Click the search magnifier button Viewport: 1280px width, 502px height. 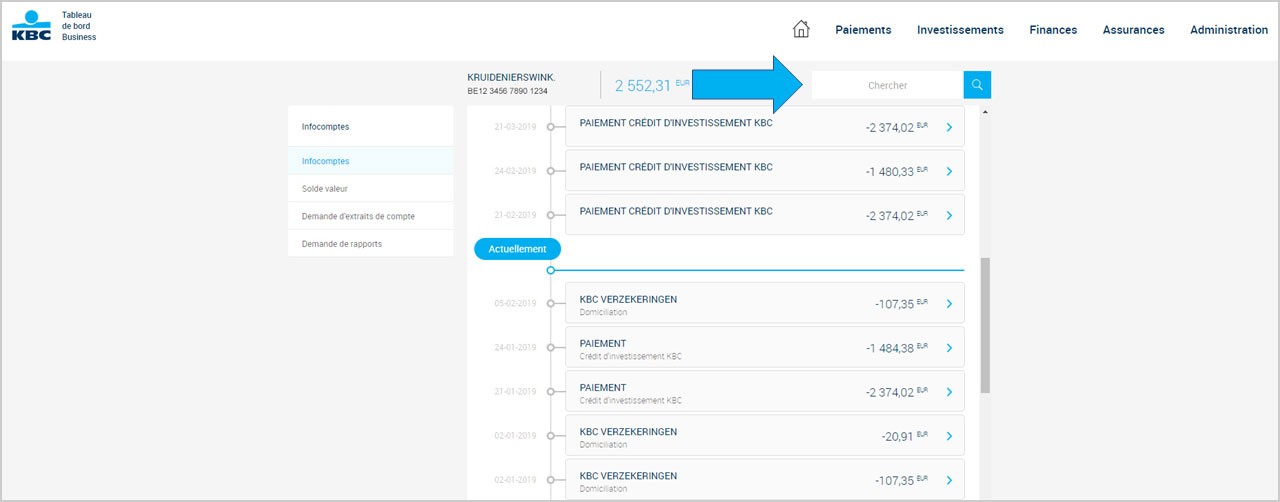(977, 85)
